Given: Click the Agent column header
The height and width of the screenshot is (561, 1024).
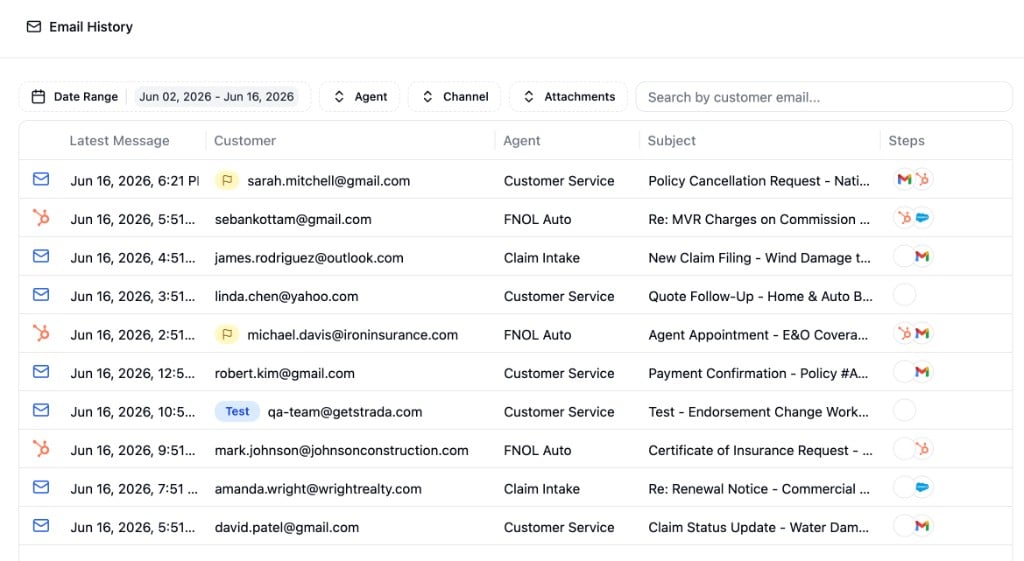Looking at the screenshot, I should point(522,140).
